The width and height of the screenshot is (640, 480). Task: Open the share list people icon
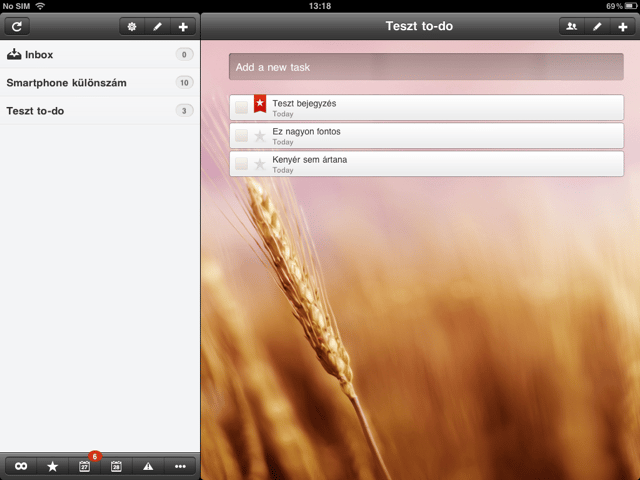[571, 27]
